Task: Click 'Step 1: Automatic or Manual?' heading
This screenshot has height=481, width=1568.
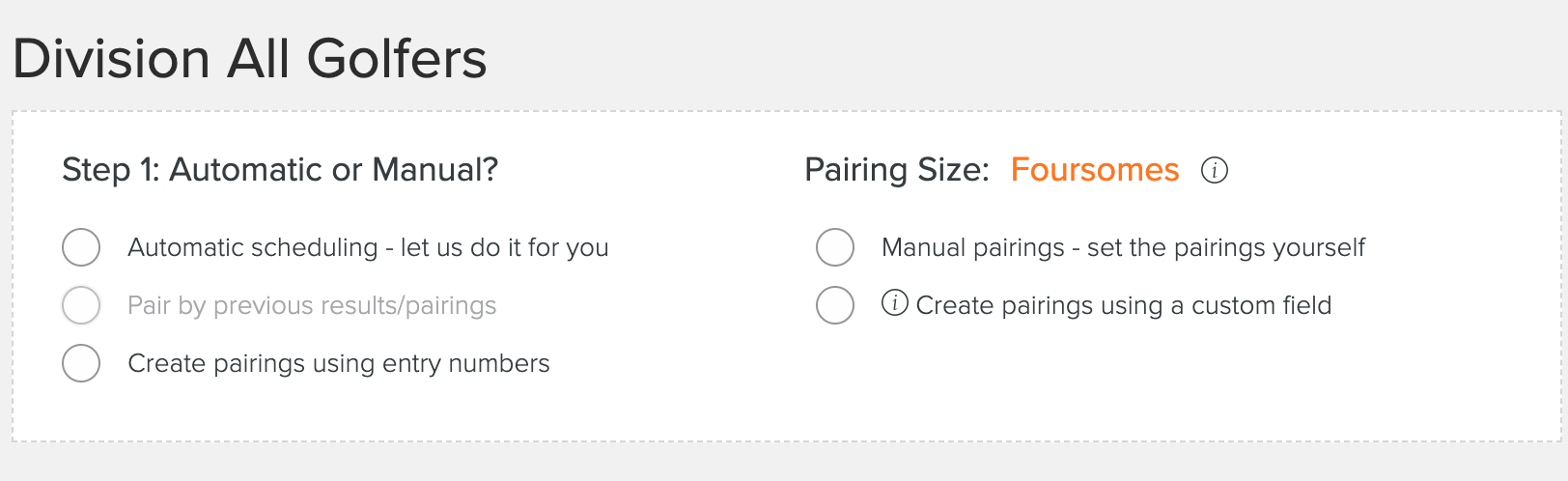Action: click(280, 170)
